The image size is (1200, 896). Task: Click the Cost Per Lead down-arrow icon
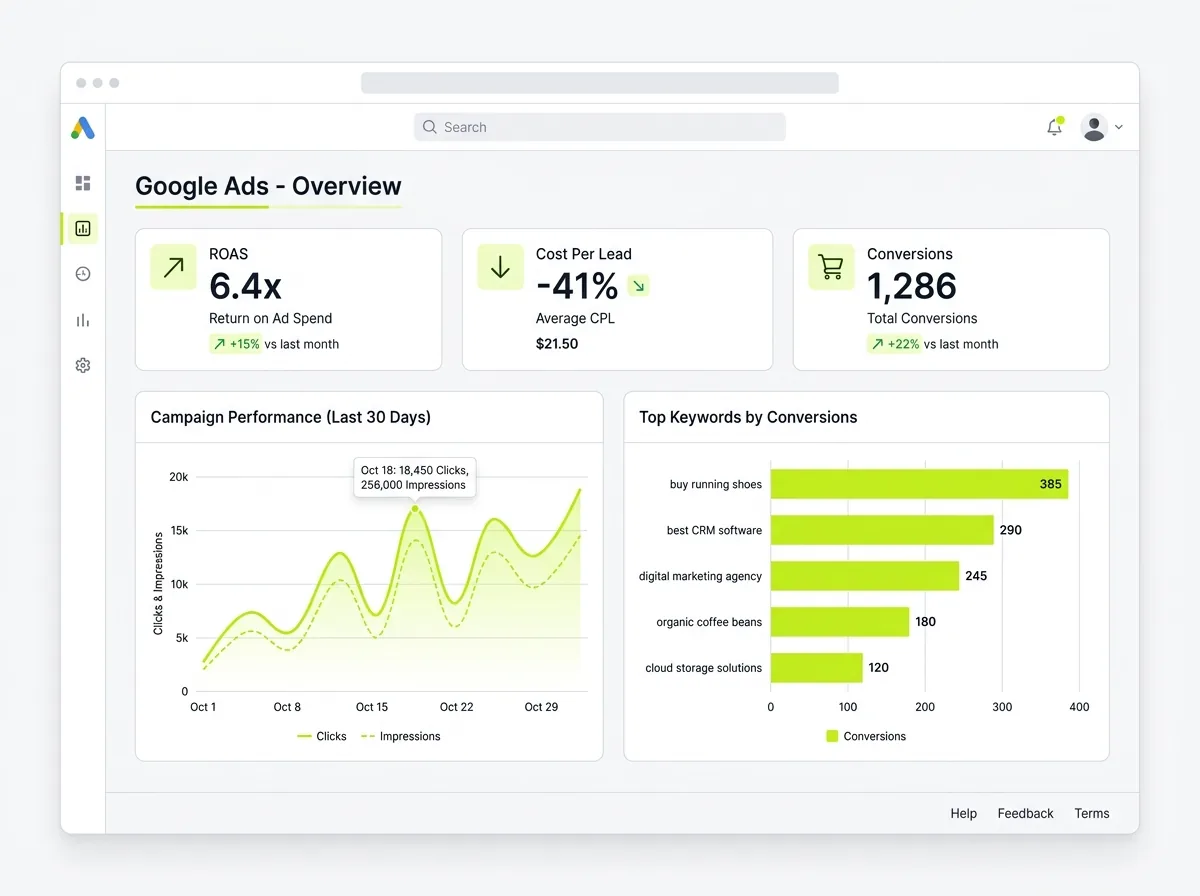[501, 267]
